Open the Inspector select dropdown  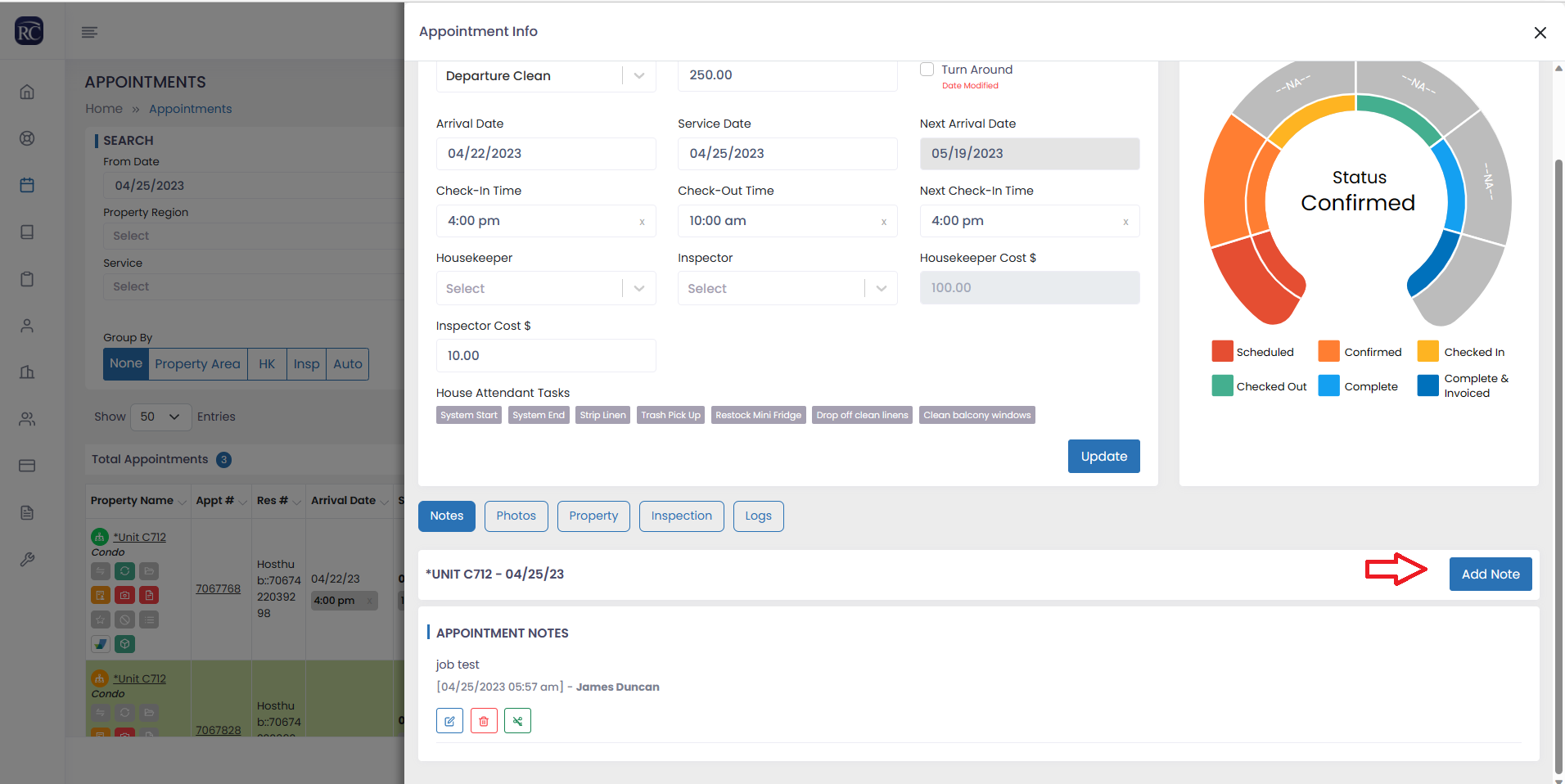(x=787, y=288)
